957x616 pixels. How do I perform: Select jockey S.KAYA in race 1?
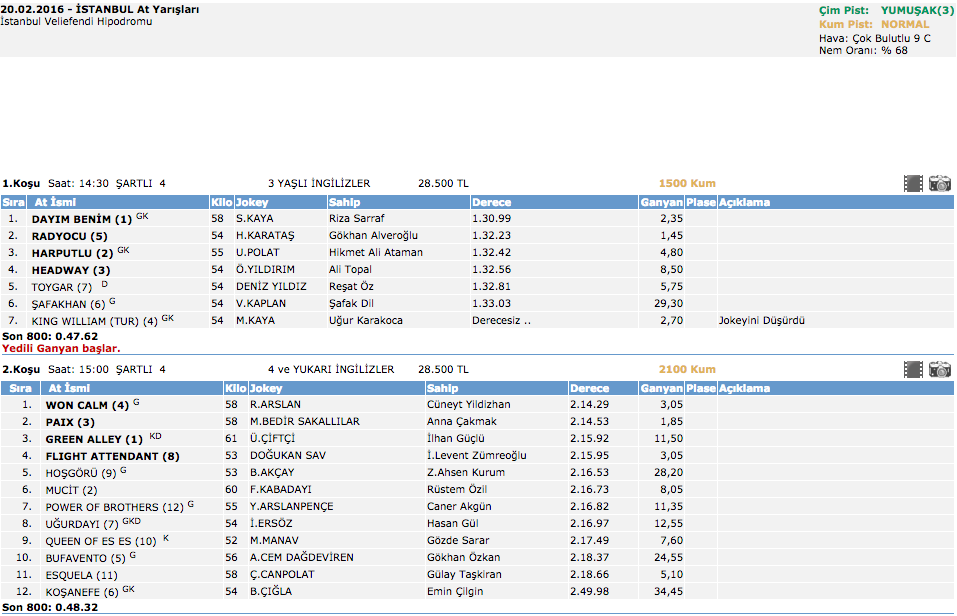254,218
